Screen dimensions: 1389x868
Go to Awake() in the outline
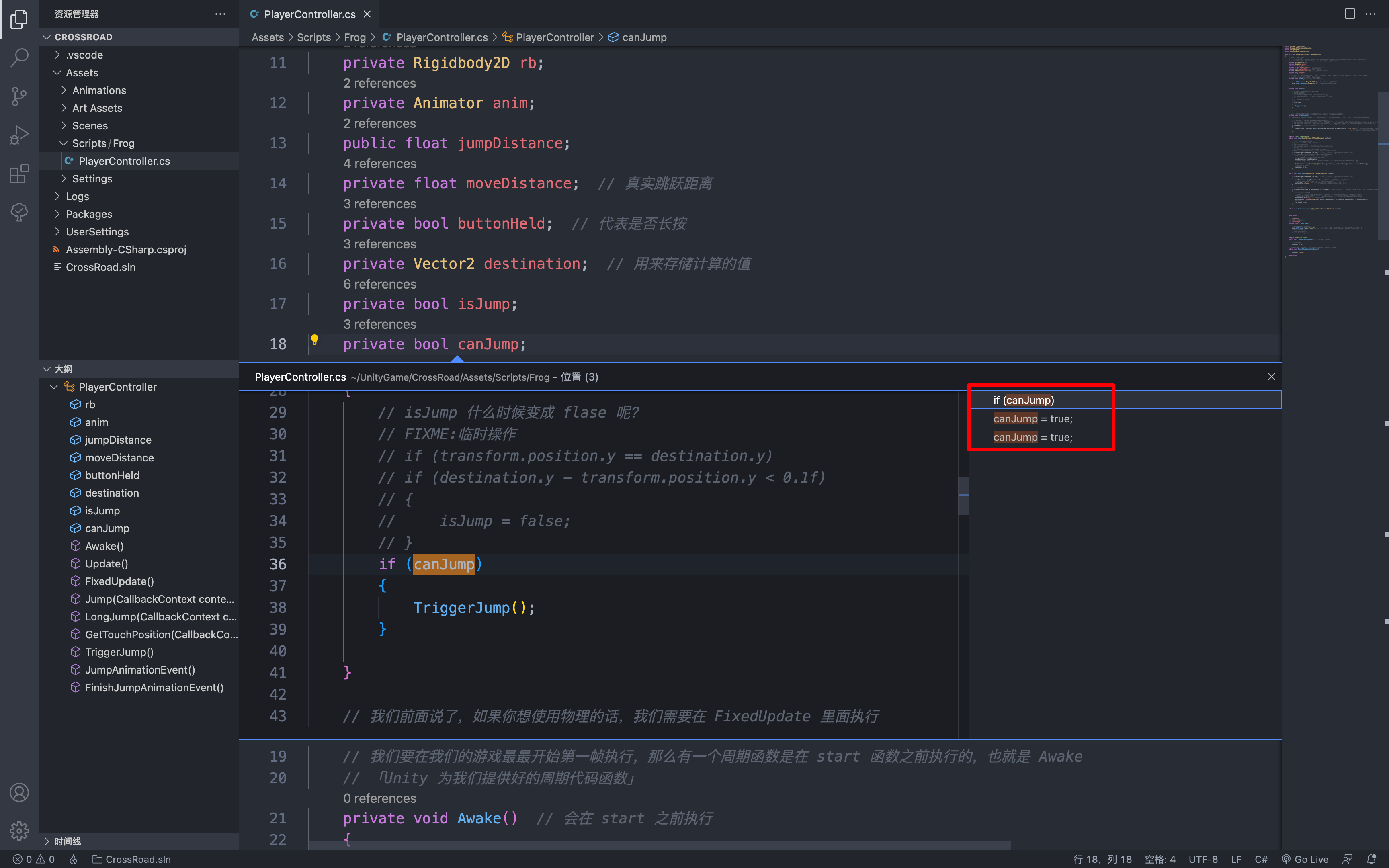click(138, 546)
